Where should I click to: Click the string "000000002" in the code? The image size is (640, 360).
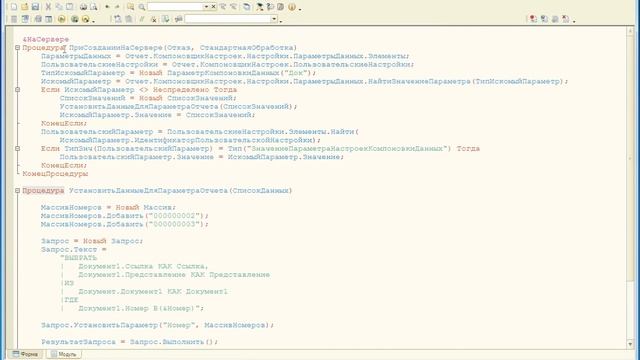174,216
